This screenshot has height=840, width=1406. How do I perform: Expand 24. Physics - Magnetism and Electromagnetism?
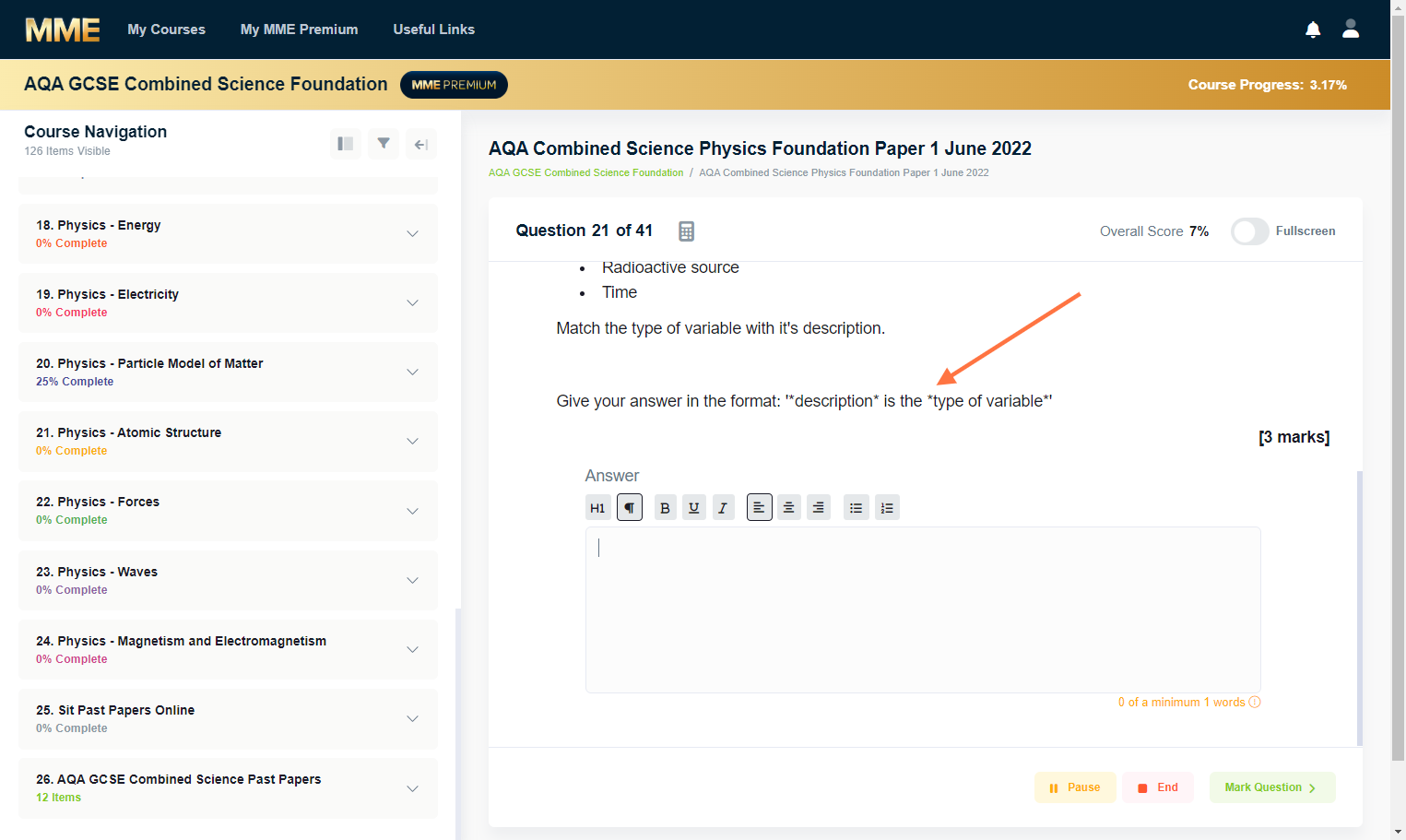coord(229,649)
